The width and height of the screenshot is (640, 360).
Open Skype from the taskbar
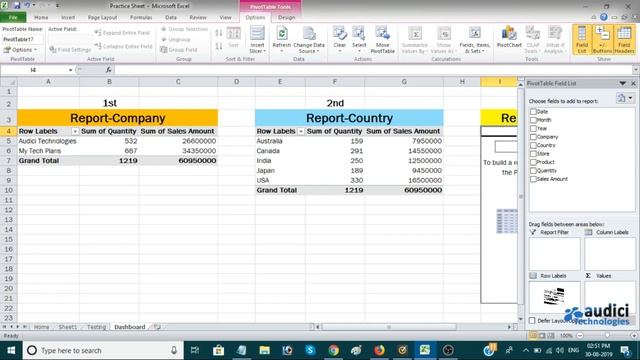click(310, 350)
